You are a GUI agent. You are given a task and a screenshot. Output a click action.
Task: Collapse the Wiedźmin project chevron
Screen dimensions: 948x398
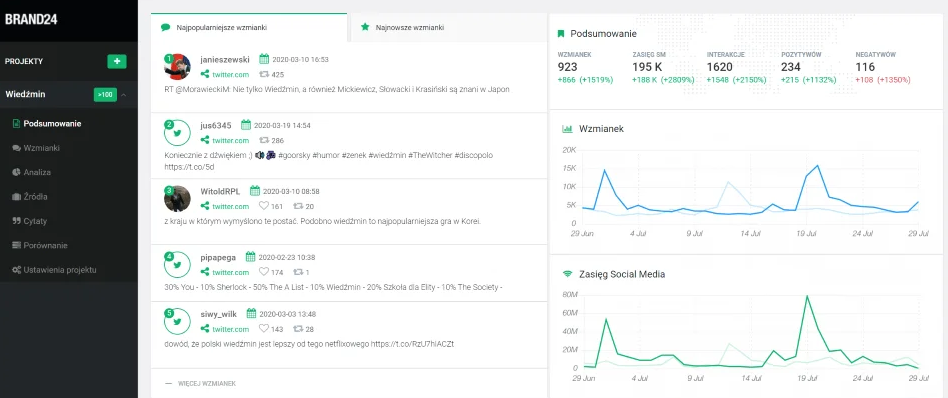pyautogui.click(x=124, y=95)
